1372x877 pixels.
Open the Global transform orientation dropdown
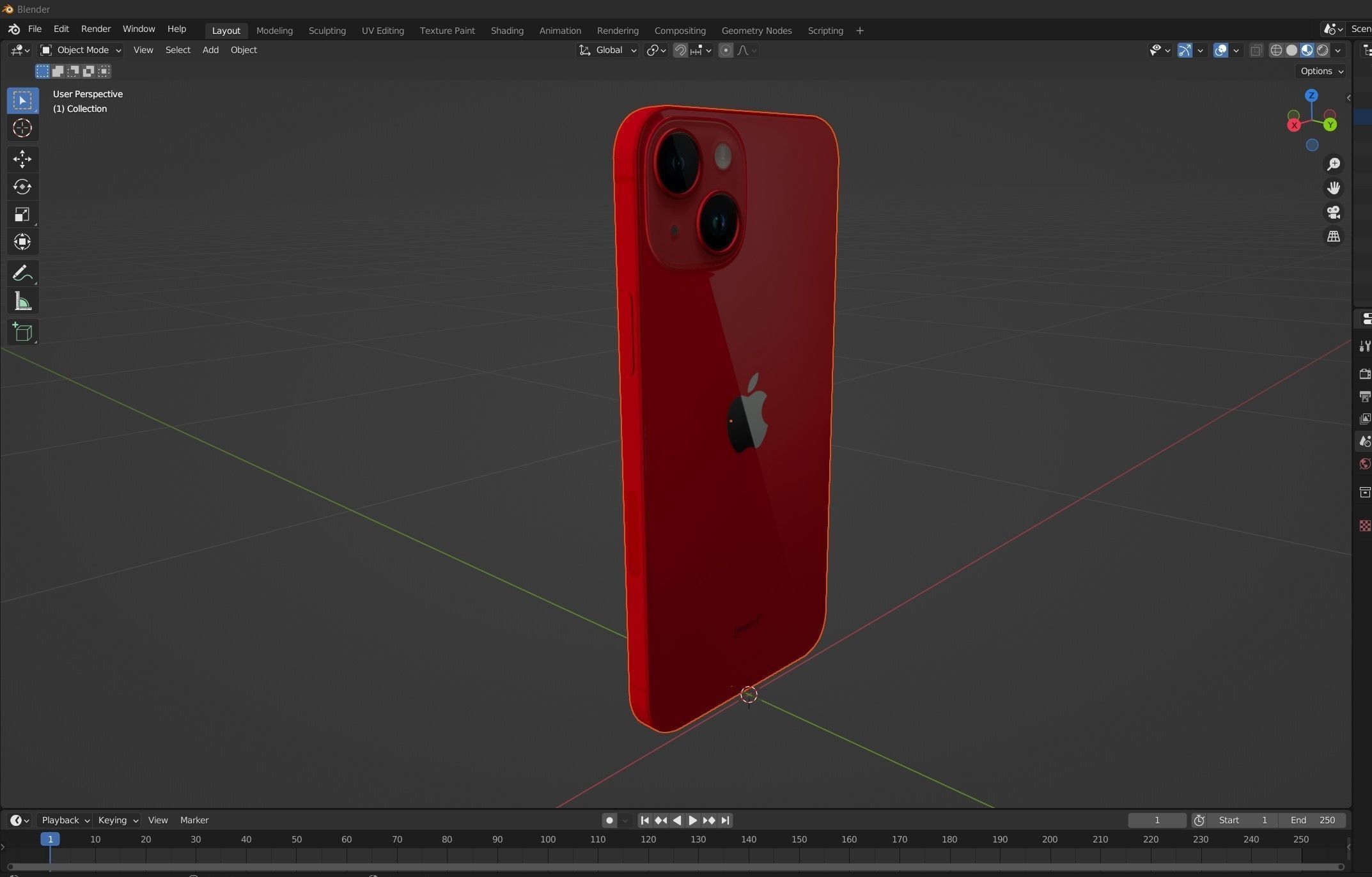[607, 50]
